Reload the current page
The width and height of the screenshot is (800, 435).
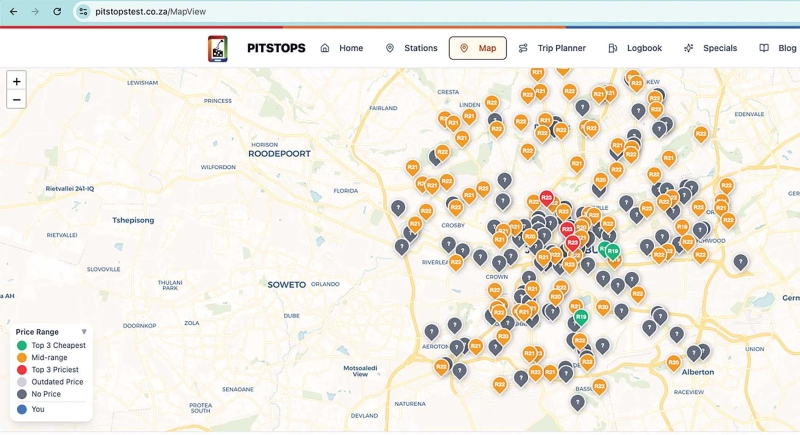click(57, 11)
